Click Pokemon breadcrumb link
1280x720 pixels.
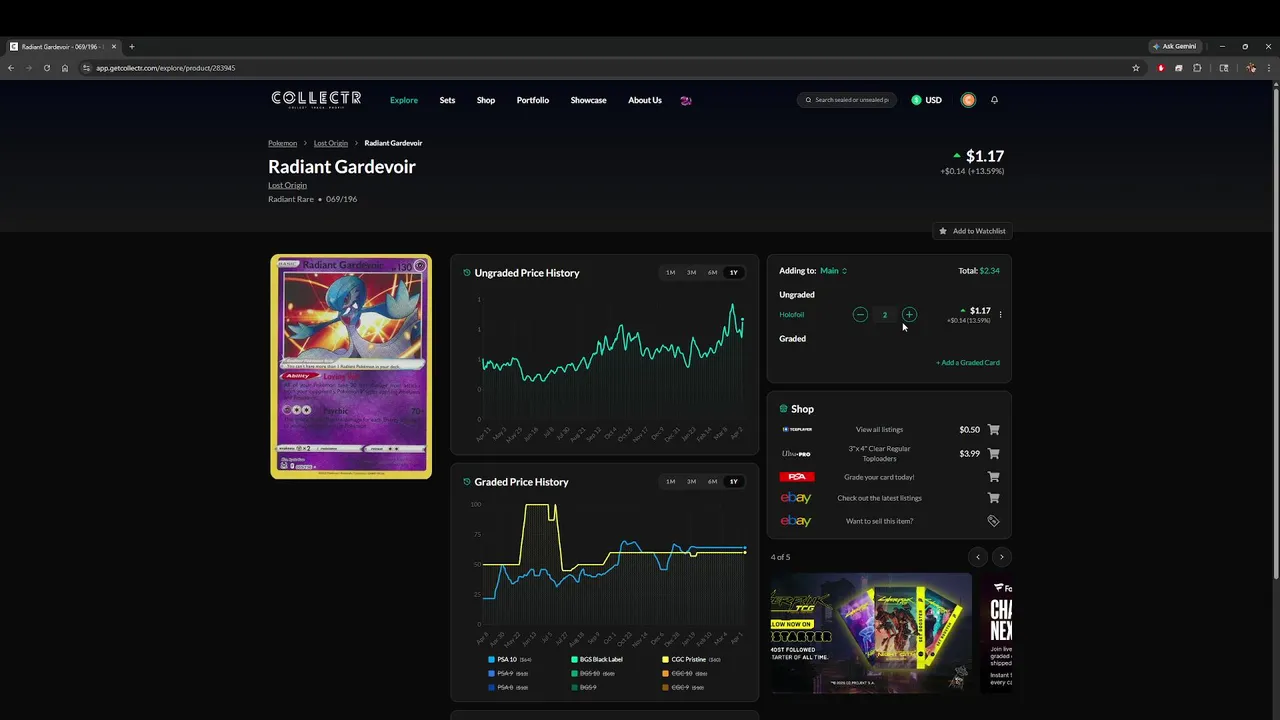(282, 143)
